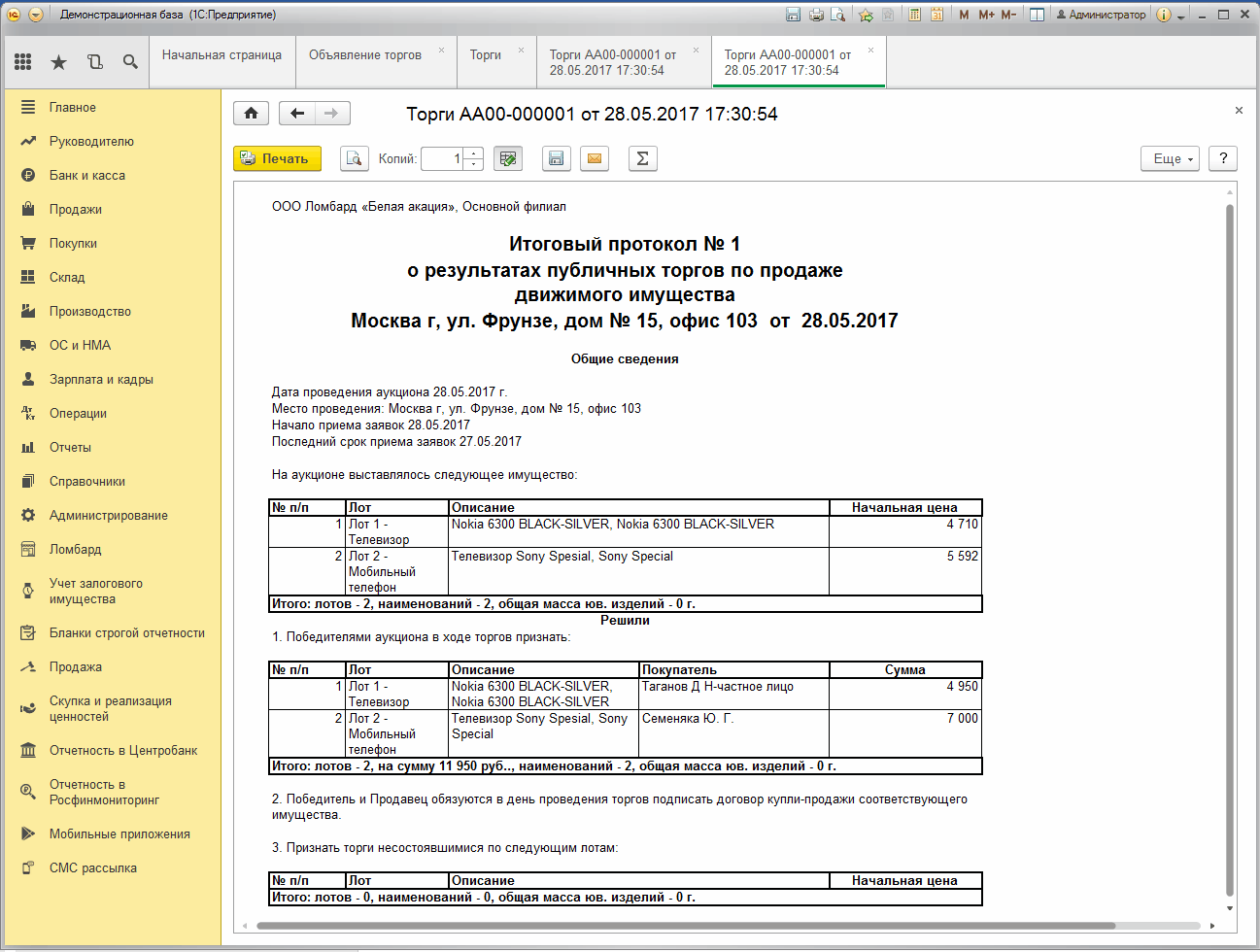Click the sum sigma icon

[x=642, y=158]
